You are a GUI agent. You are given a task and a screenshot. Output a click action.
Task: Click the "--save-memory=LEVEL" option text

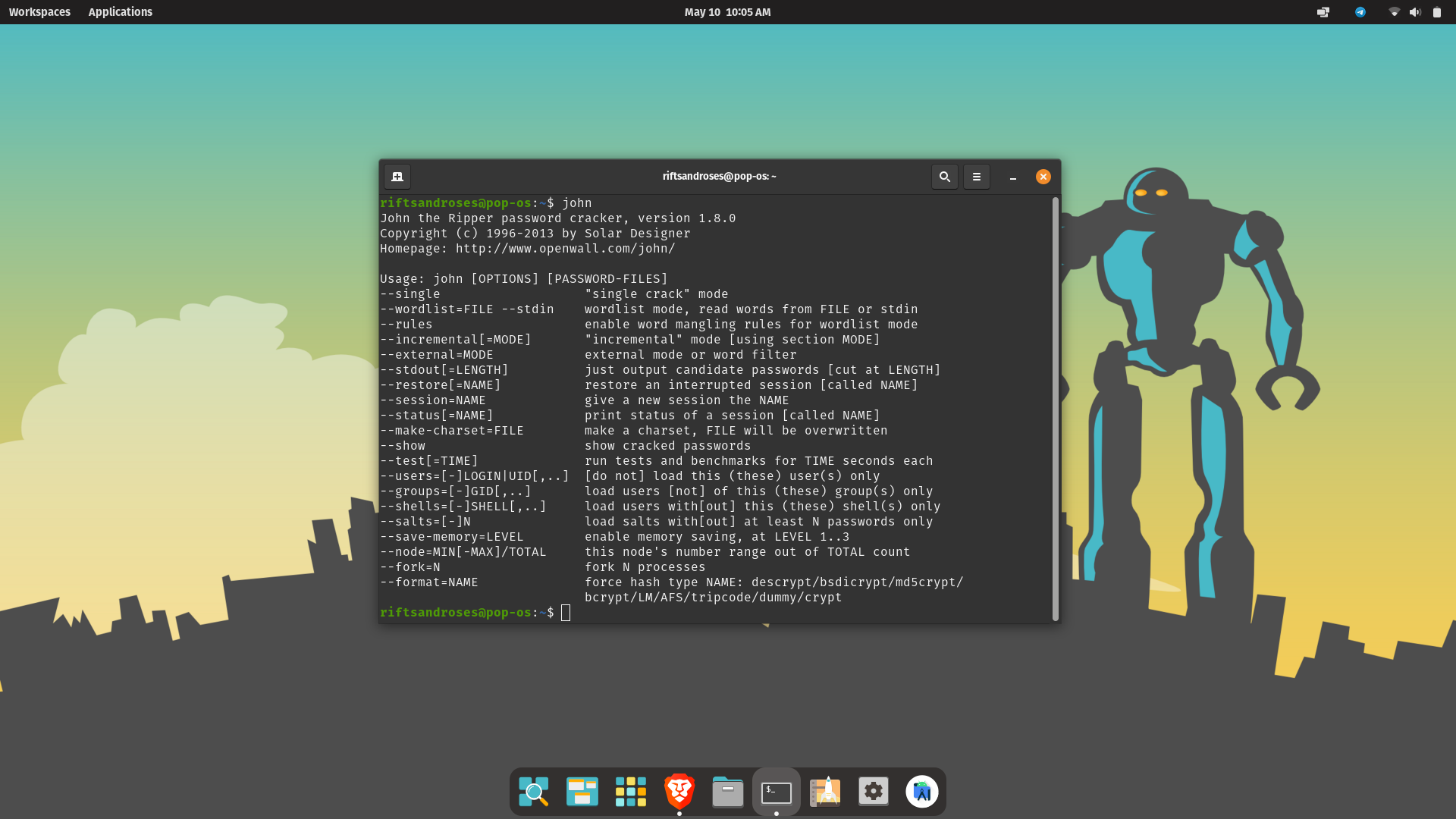452,537
